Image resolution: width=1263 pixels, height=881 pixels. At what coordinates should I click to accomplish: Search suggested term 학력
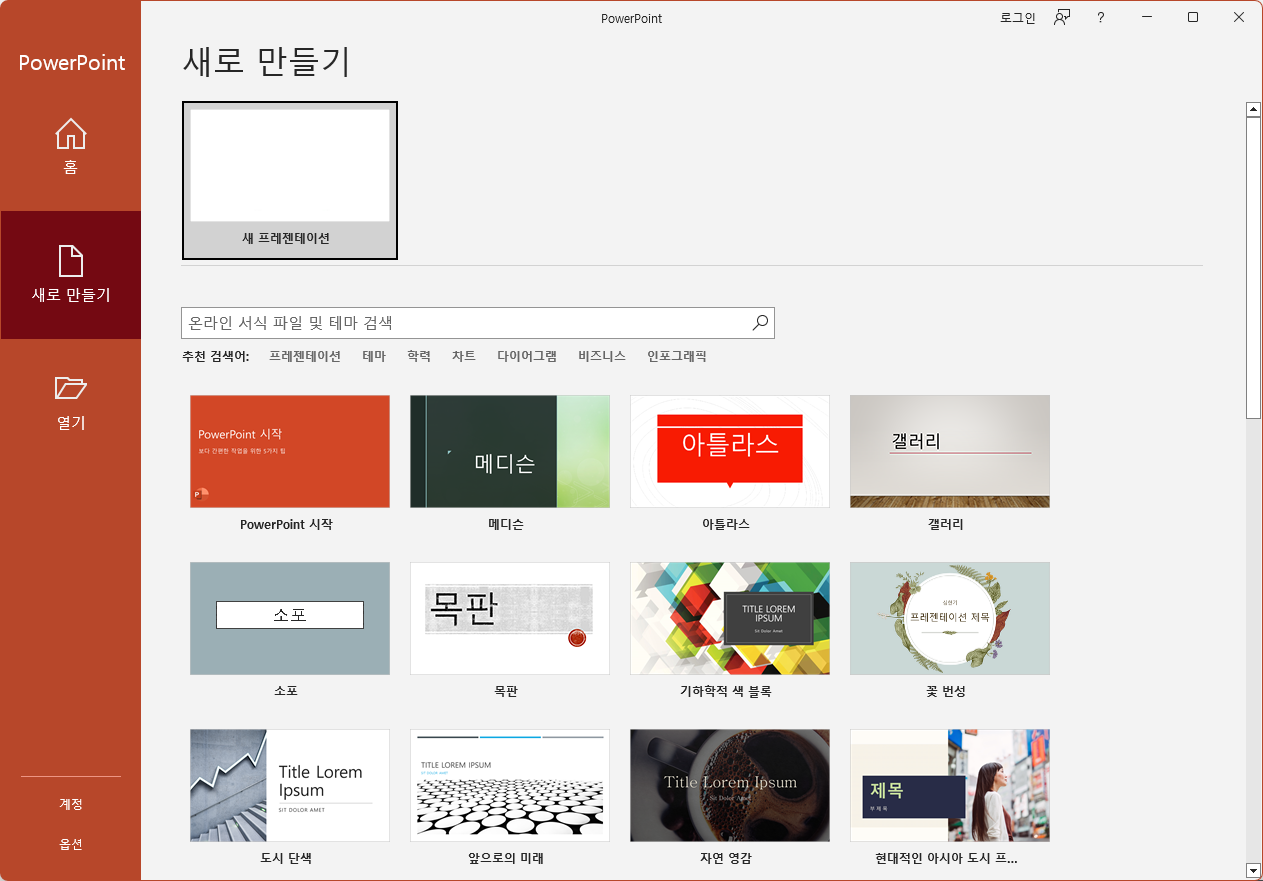pyautogui.click(x=419, y=356)
